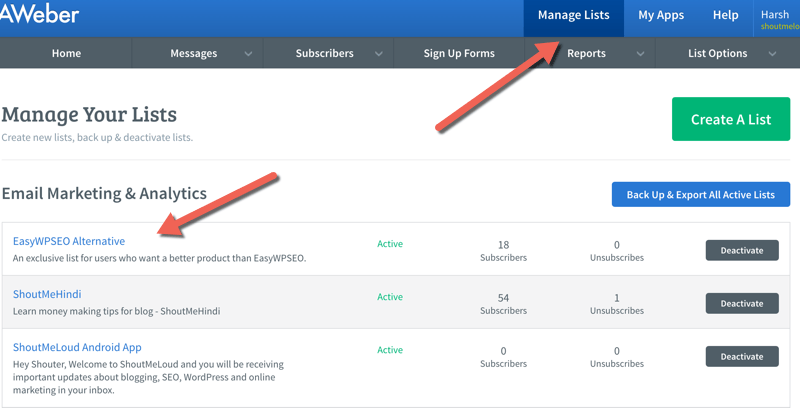This screenshot has width=800, height=408.
Task: Deactivate the ShoutMeLoud Android App list
Action: point(742,356)
